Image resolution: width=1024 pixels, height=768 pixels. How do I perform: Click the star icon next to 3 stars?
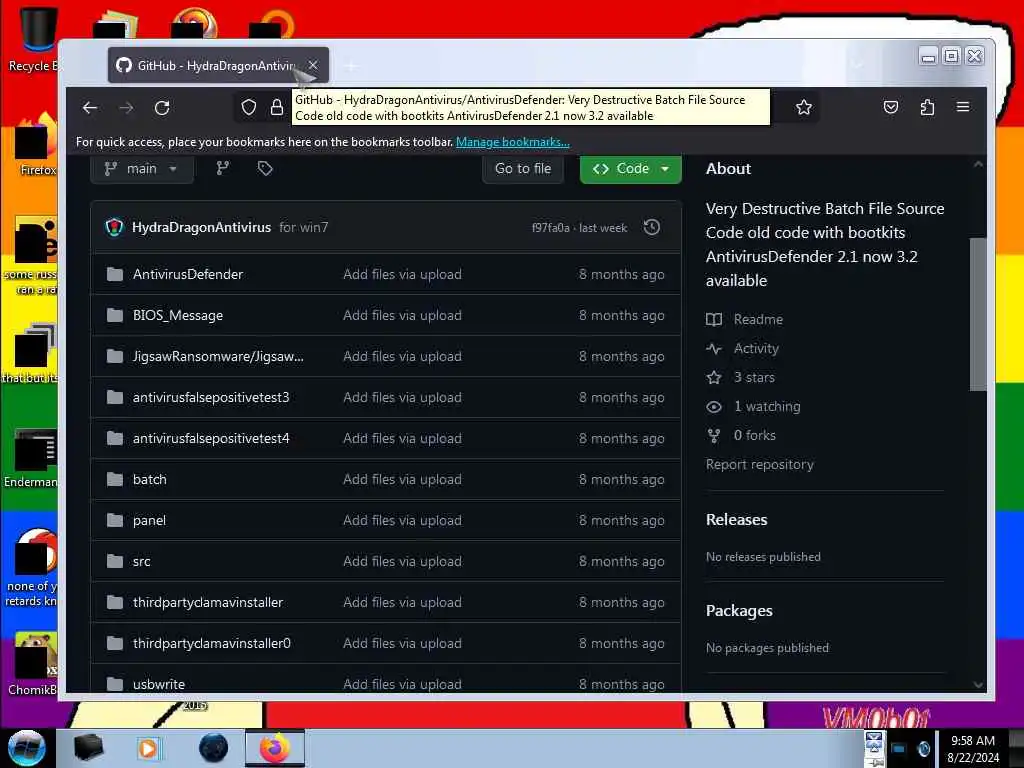pos(714,377)
